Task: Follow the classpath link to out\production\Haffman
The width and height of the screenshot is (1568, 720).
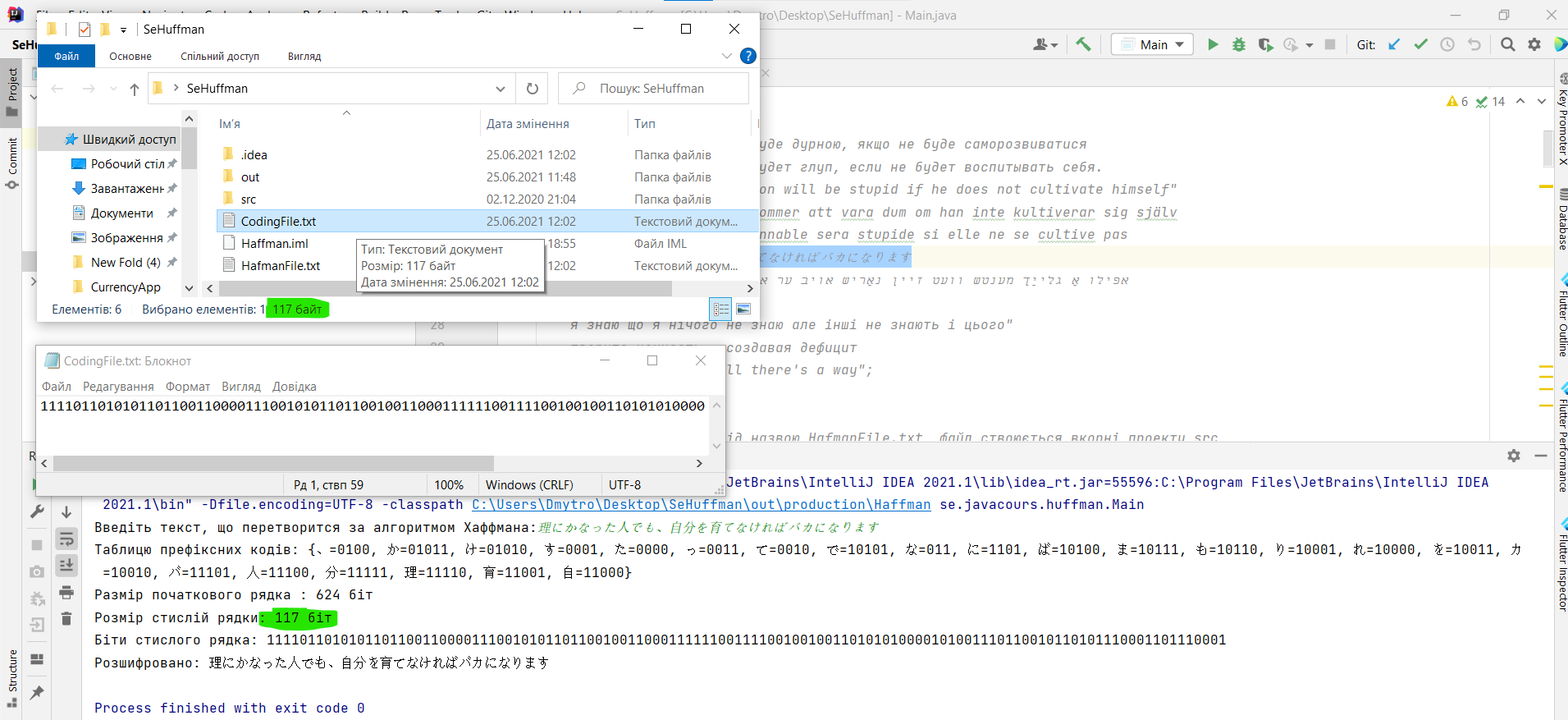Action: click(x=702, y=504)
